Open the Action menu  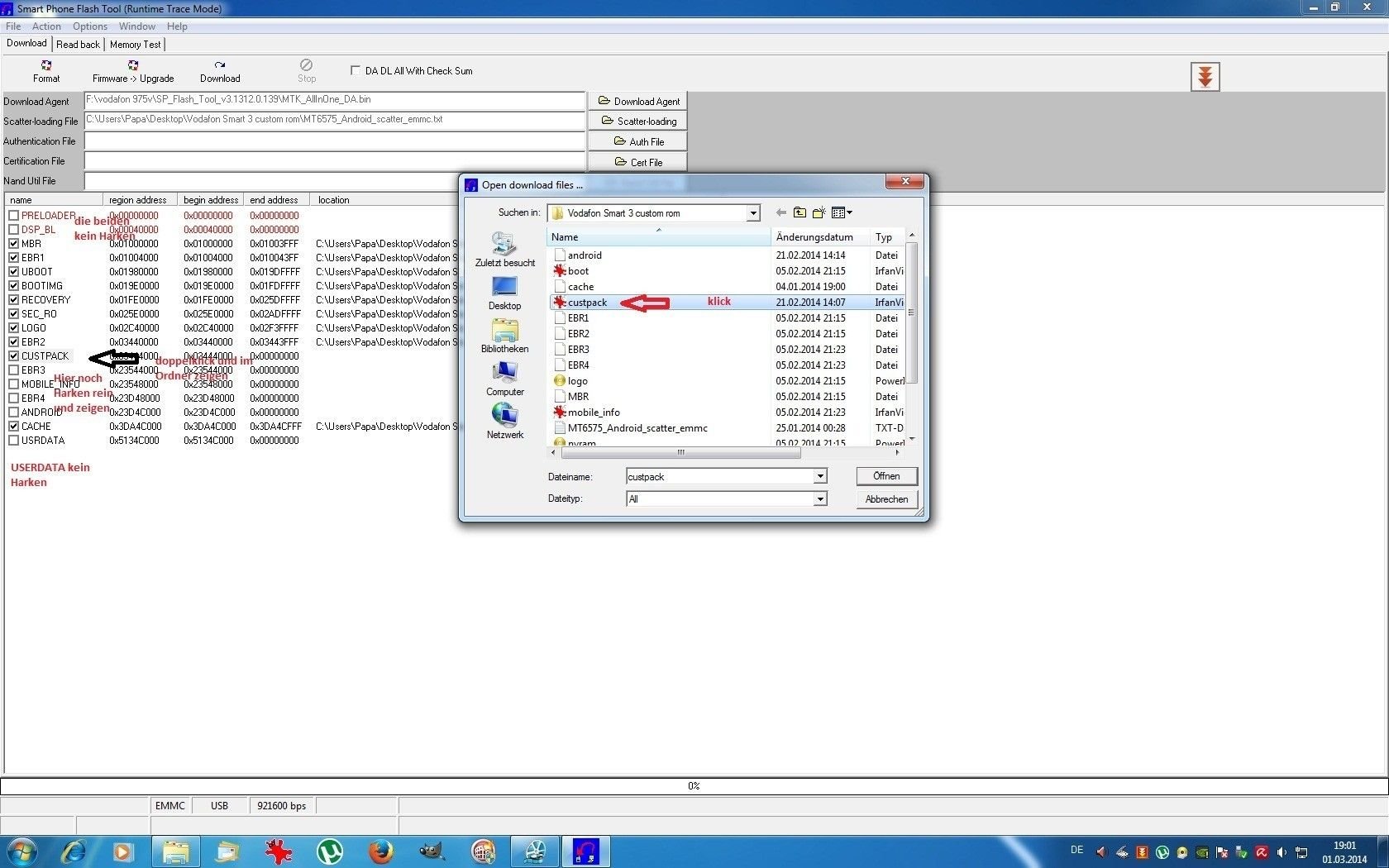tap(46, 26)
